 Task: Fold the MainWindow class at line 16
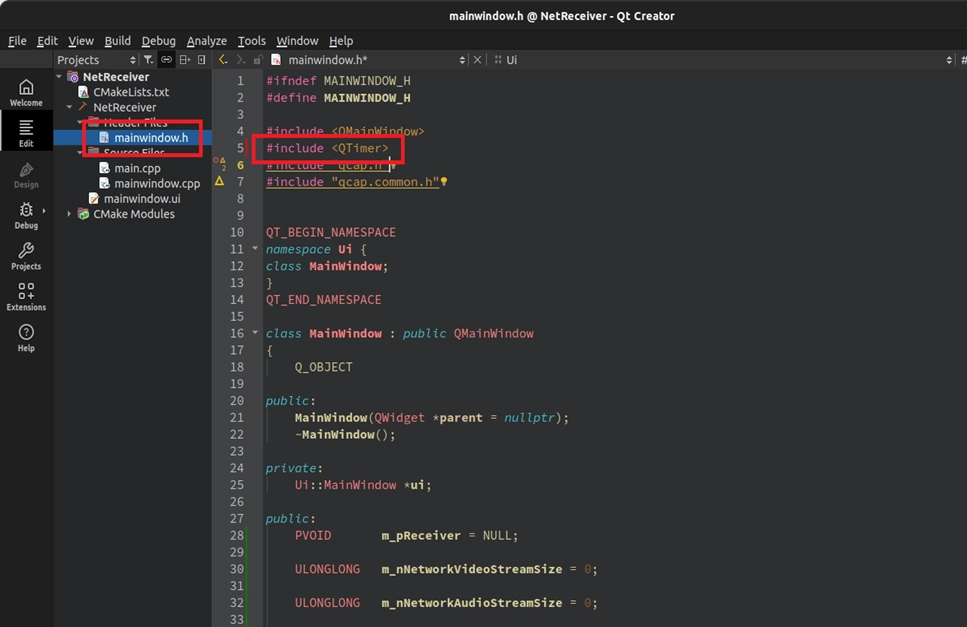[x=255, y=332]
